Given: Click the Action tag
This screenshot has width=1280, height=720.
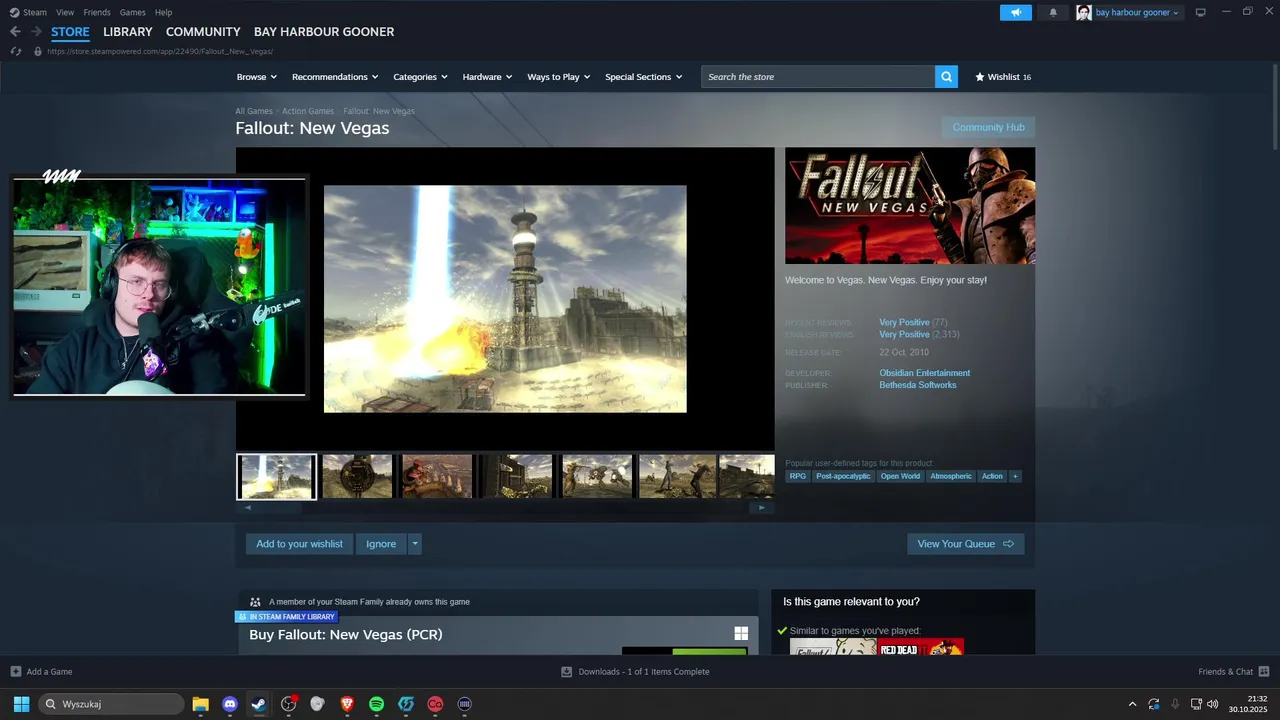Looking at the screenshot, I should [x=992, y=476].
